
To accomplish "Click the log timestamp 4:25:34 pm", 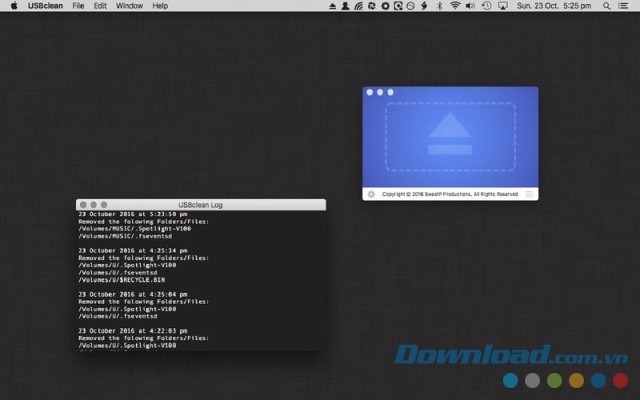I will 133,250.
